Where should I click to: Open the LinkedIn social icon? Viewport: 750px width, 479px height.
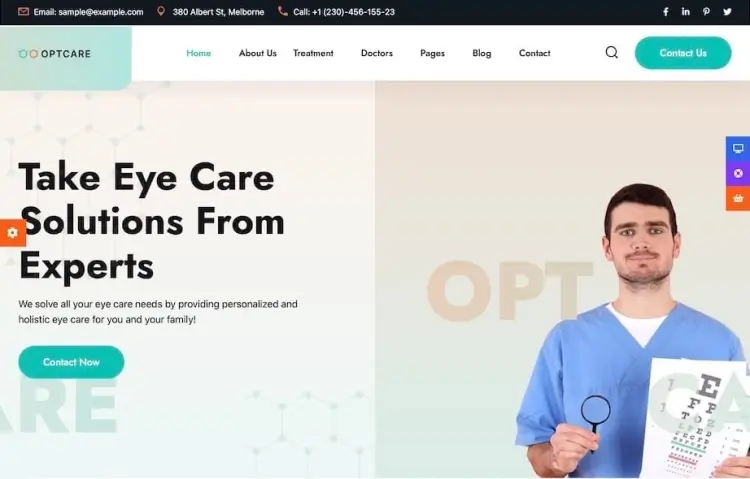point(685,11)
